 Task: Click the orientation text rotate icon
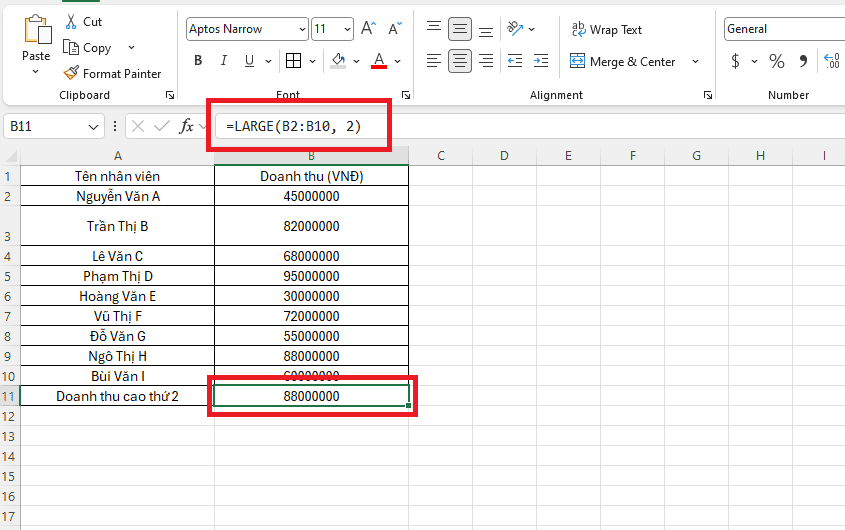click(x=515, y=29)
